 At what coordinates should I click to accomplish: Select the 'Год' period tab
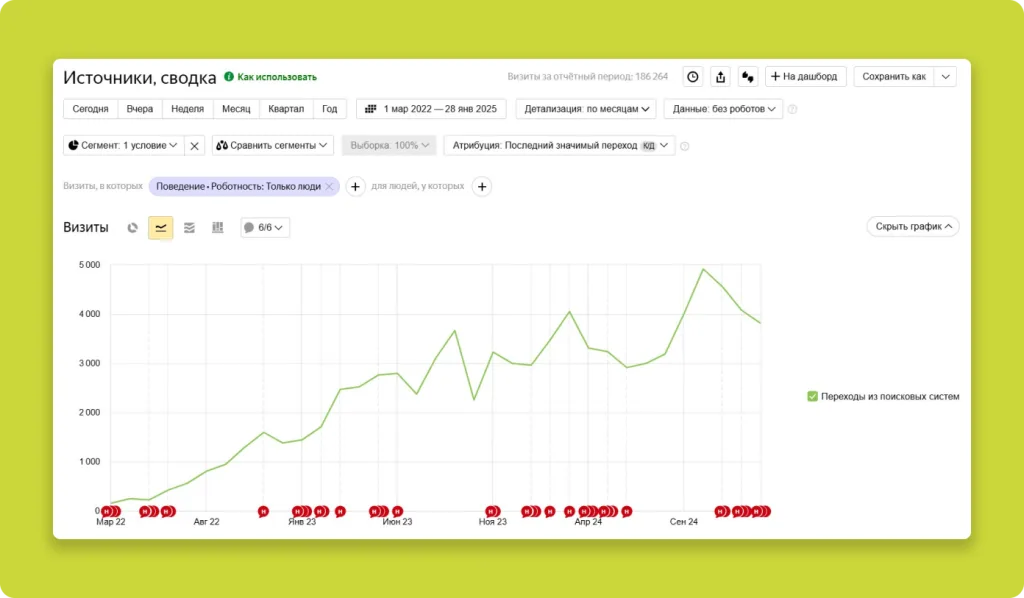coord(330,109)
